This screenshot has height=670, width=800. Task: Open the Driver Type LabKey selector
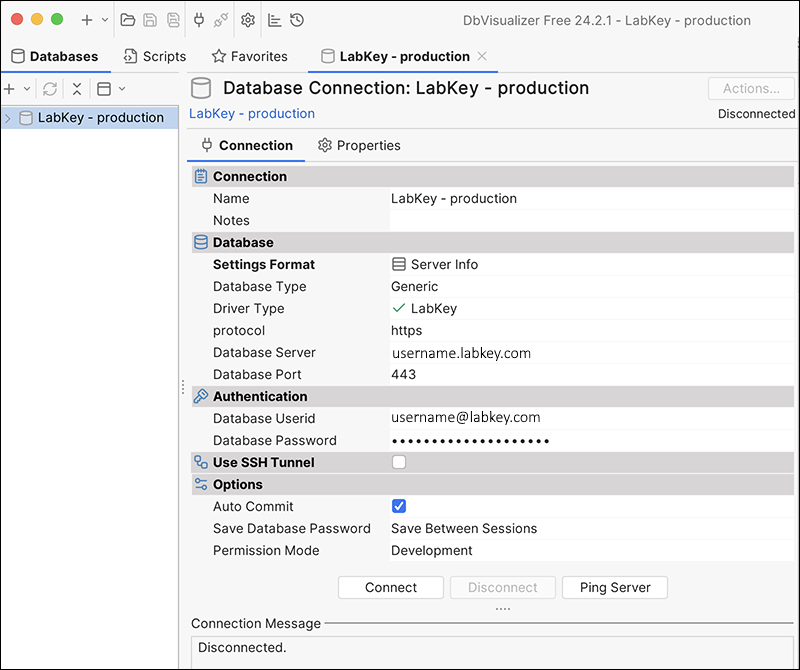(x=591, y=308)
